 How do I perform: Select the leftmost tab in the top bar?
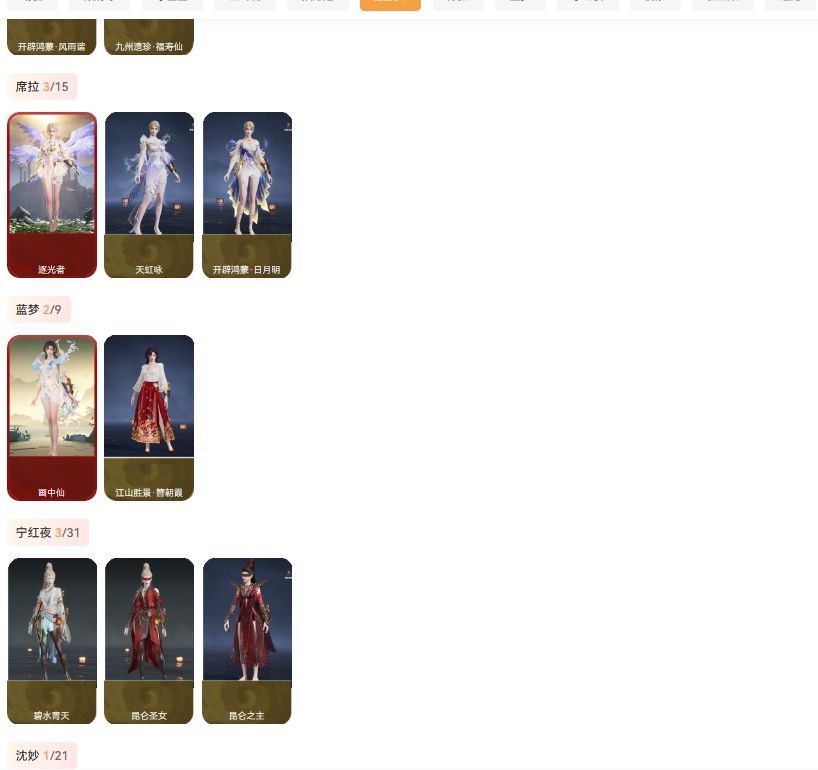click(x=32, y=4)
